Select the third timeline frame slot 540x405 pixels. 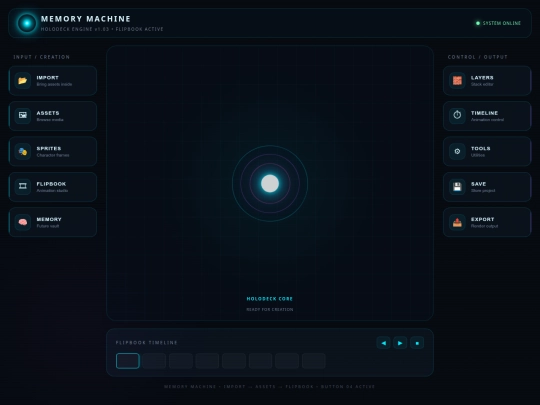click(x=181, y=361)
